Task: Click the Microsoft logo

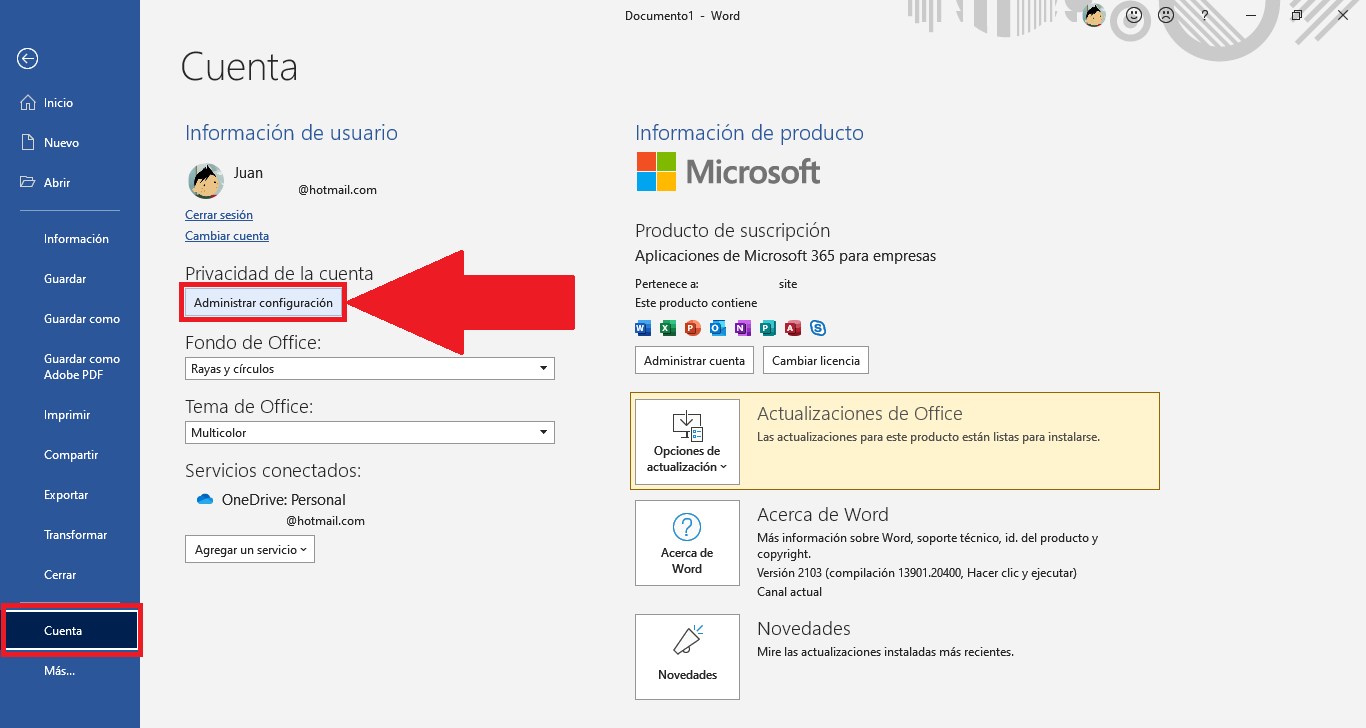Action: 729,172
